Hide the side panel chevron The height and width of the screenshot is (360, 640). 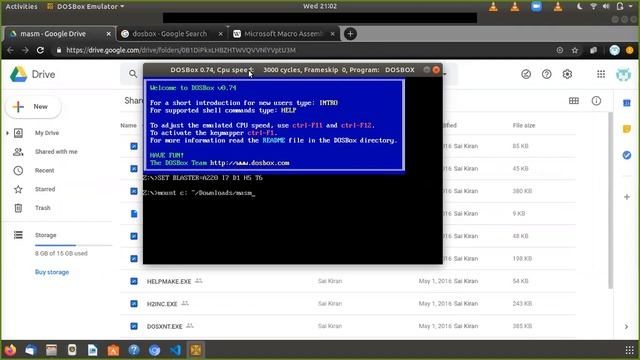[x=627, y=327]
